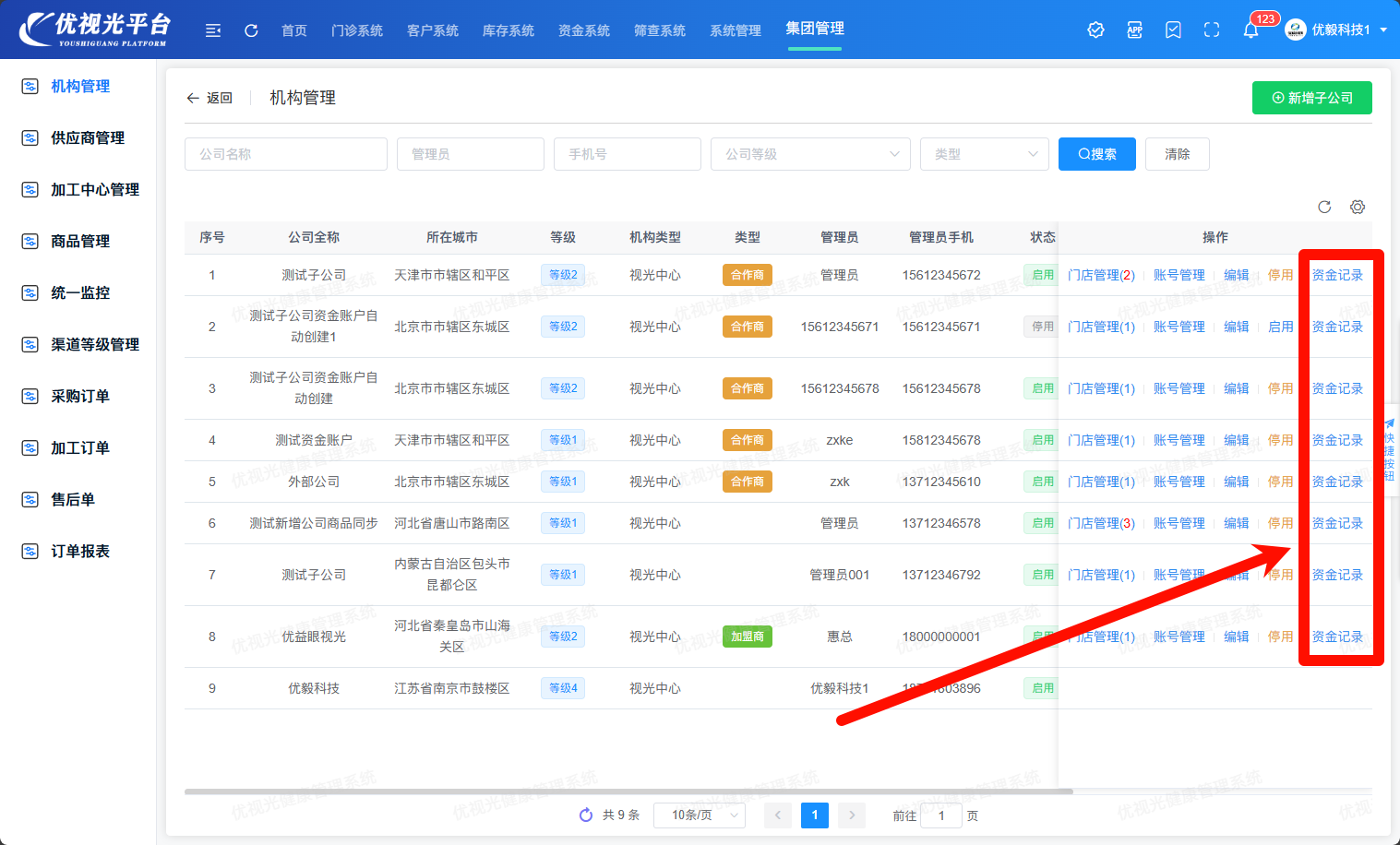Open the 客户系统 top menu
This screenshot has width=1400, height=845.
(x=433, y=30)
